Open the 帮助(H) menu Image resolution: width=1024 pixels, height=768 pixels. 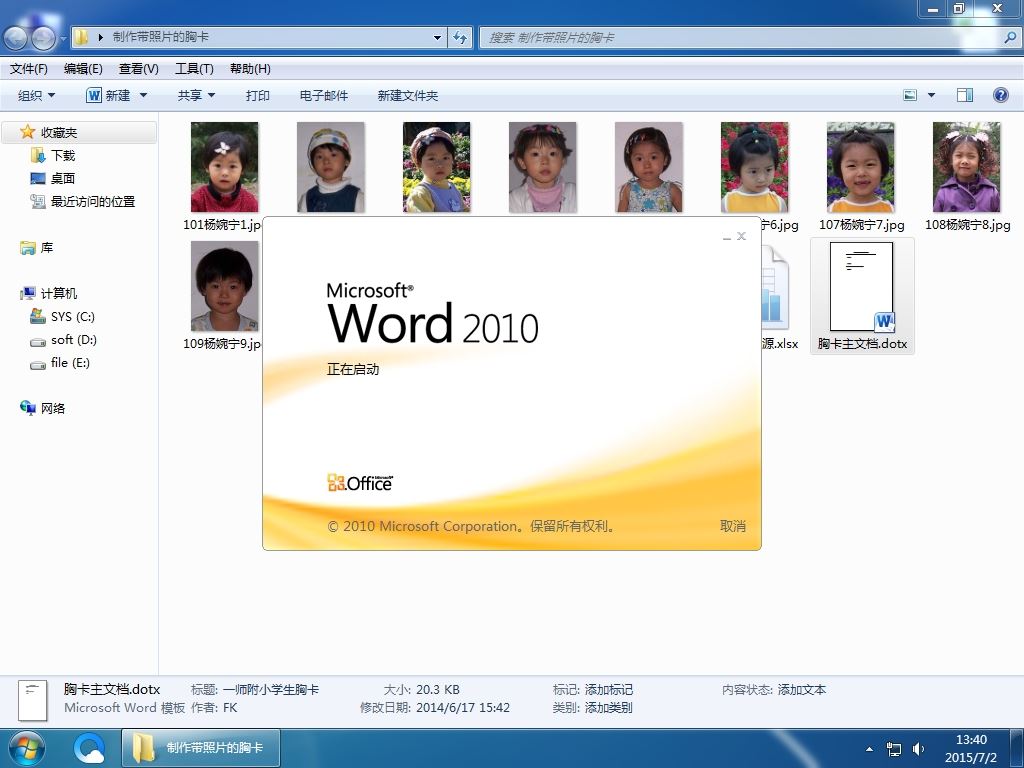[x=250, y=69]
